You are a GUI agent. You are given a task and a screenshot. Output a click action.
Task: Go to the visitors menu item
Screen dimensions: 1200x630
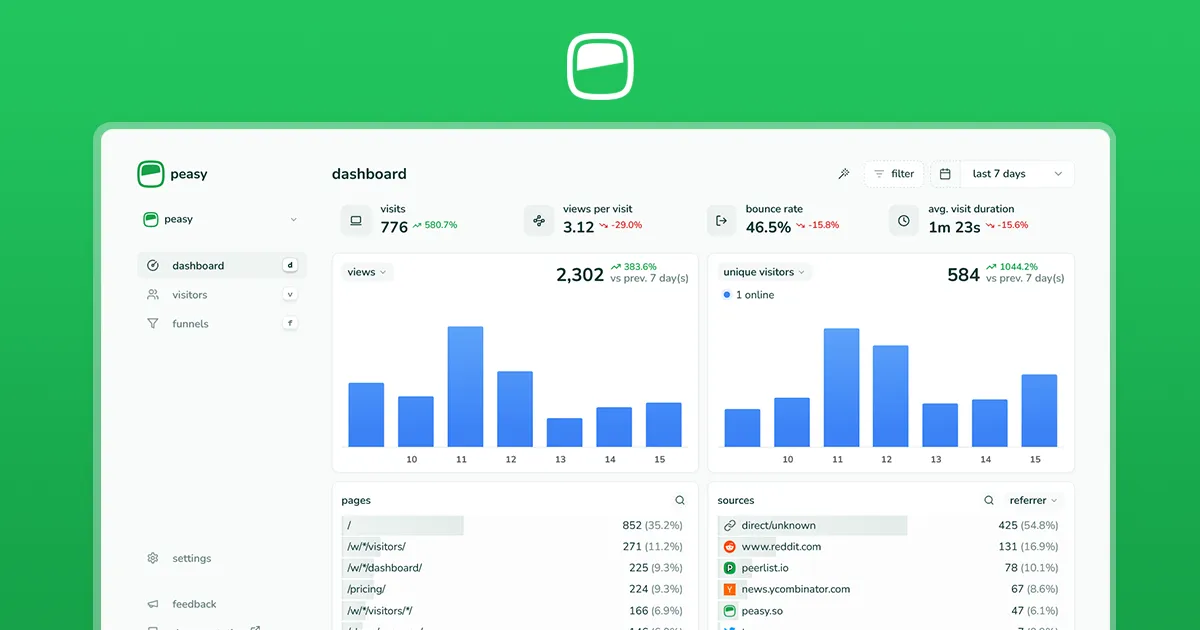point(189,295)
